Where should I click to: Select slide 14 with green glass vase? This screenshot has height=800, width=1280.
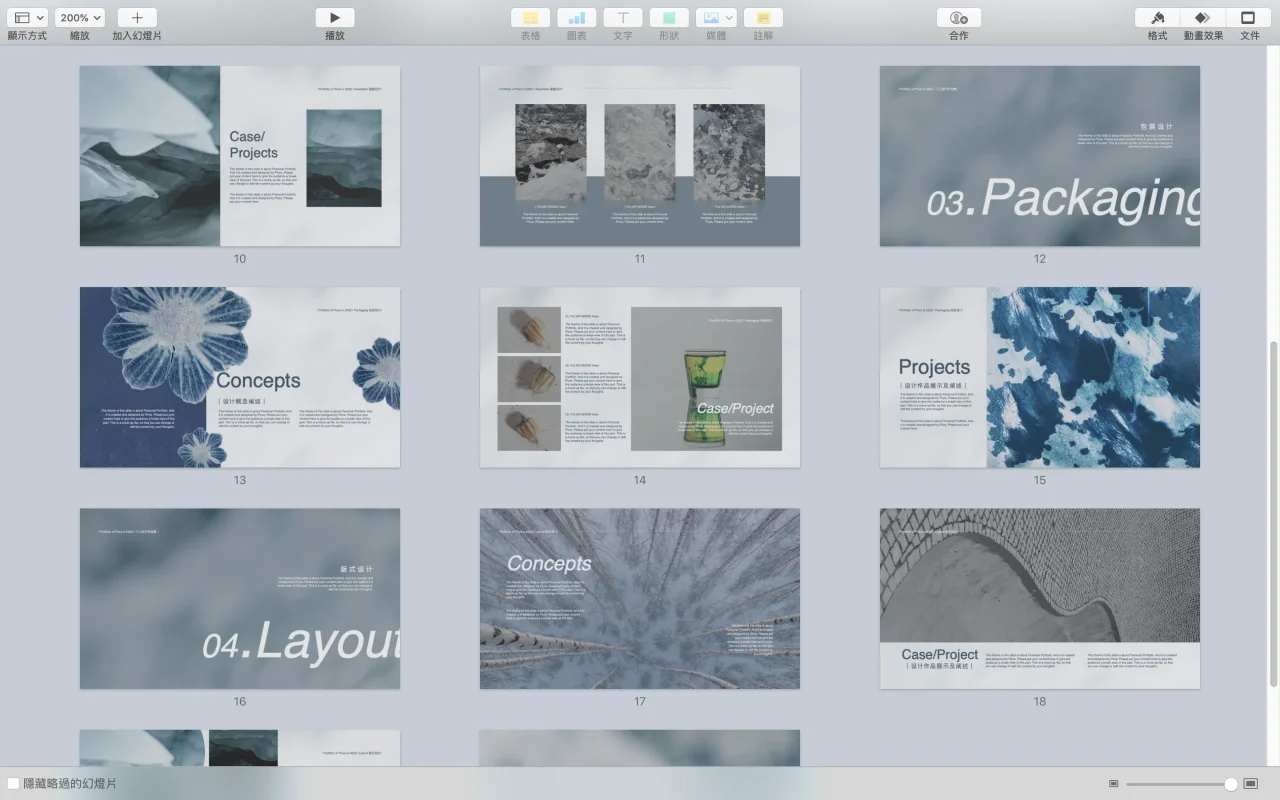coord(640,377)
